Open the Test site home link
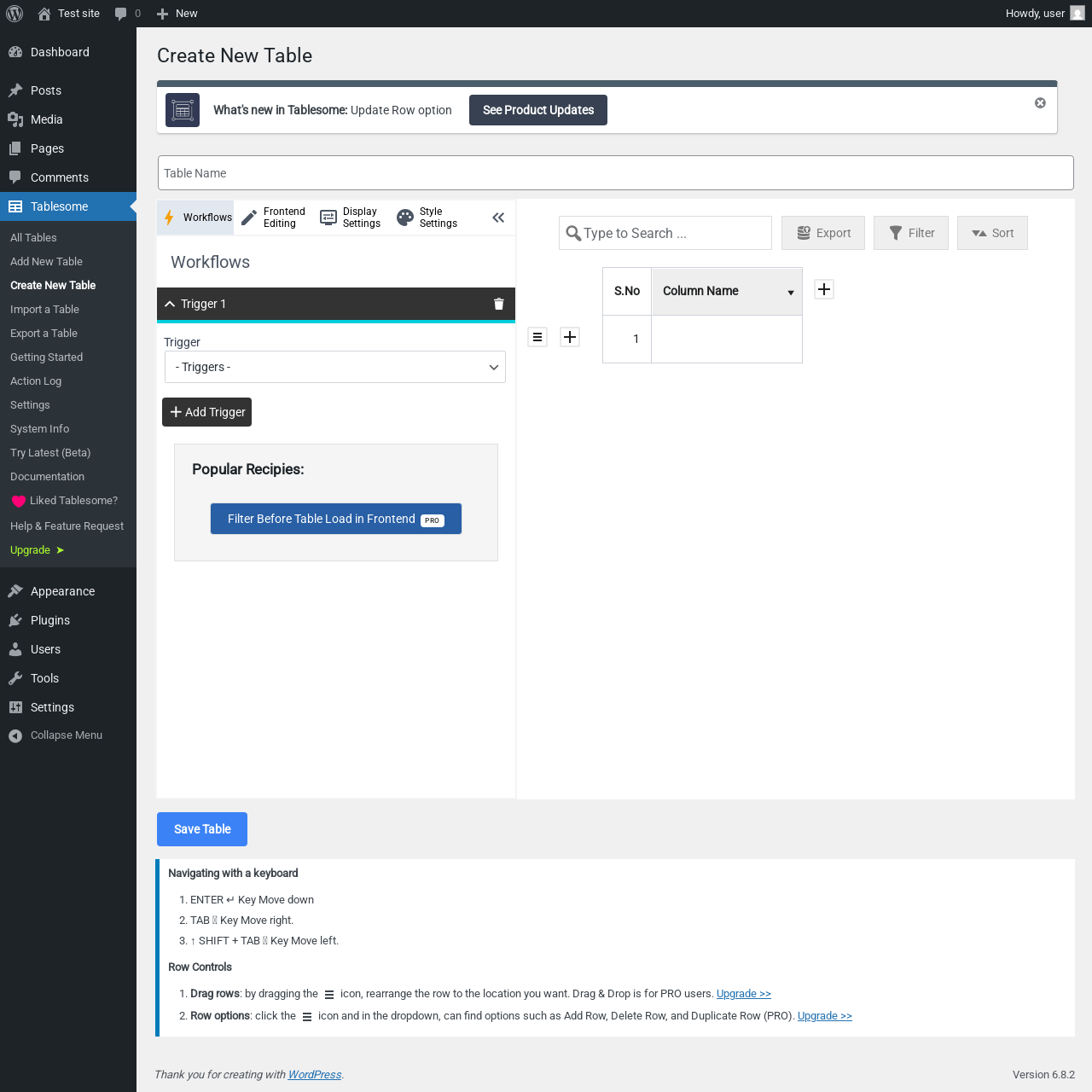Screen dimensions: 1092x1092 click(68, 14)
